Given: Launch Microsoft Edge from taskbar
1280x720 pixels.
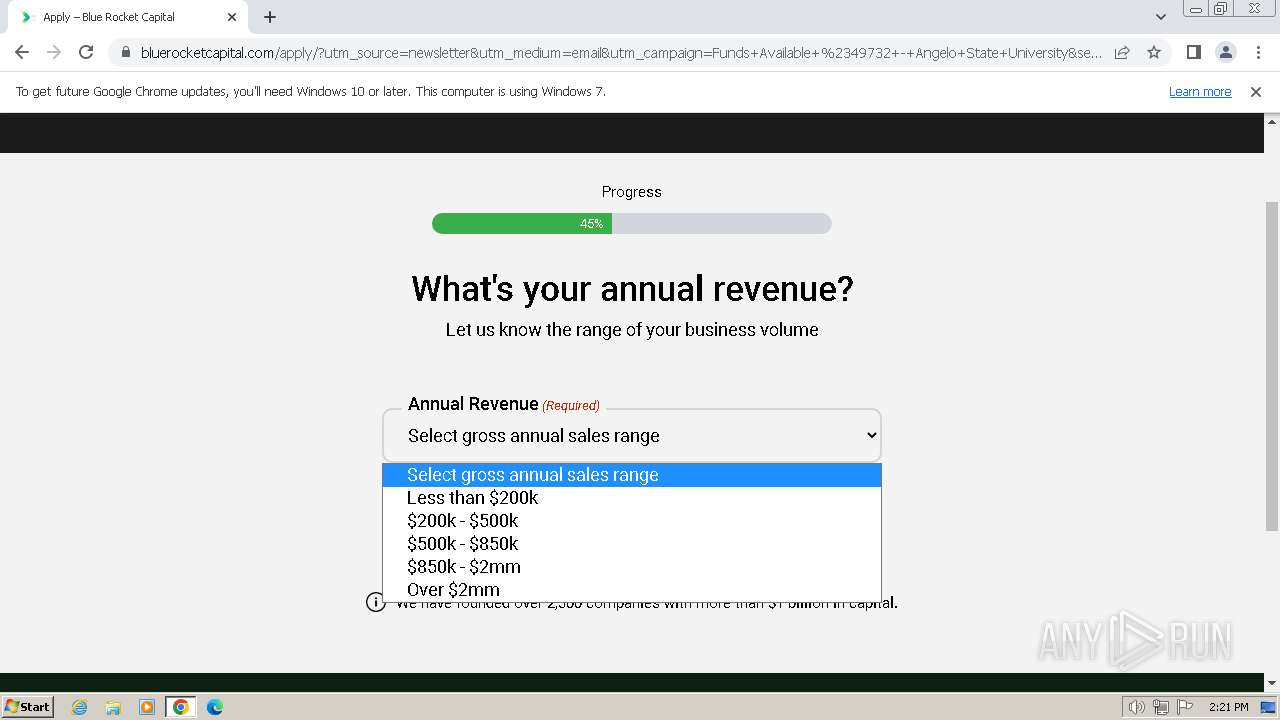Looking at the screenshot, I should point(215,707).
